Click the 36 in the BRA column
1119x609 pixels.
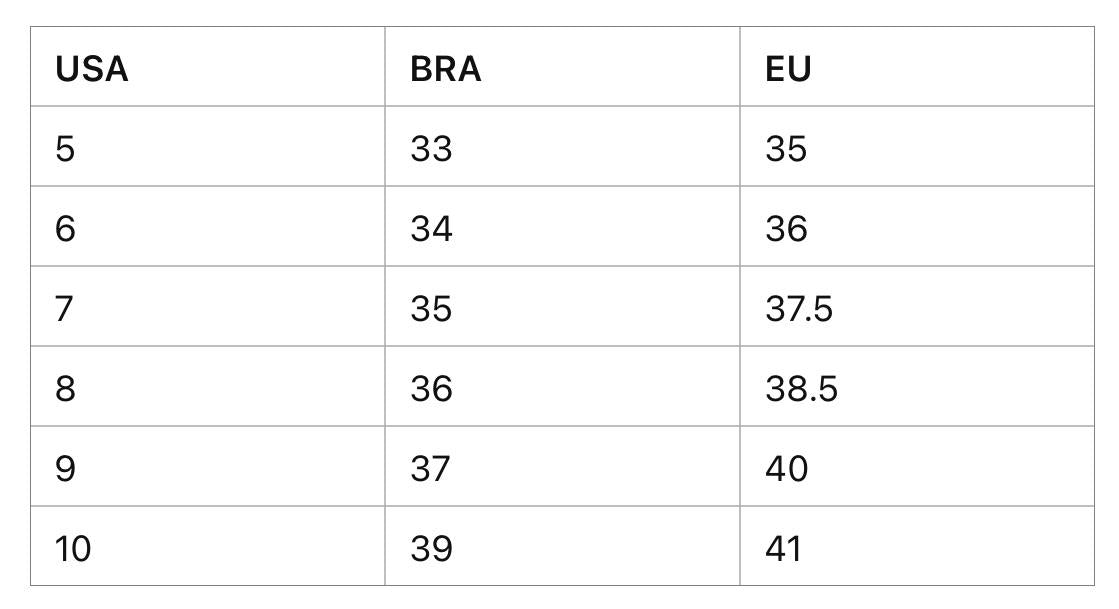[x=431, y=388]
